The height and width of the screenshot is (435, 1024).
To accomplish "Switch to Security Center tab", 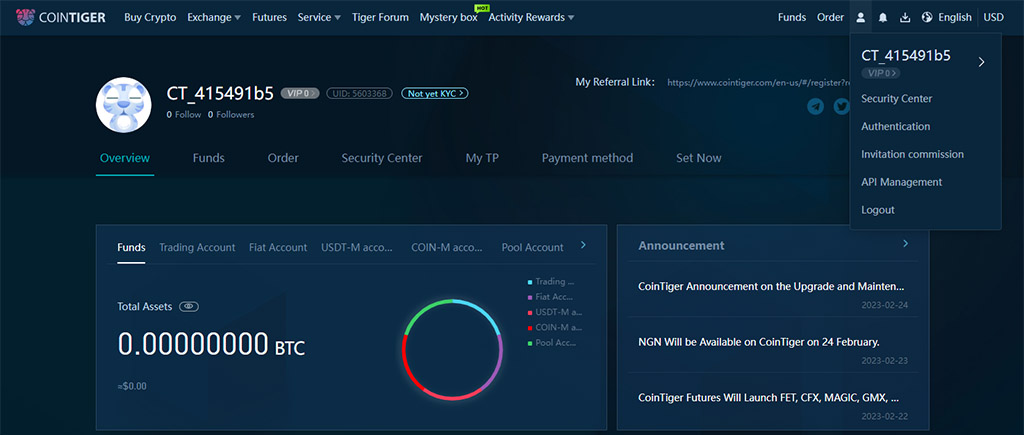I will [382, 158].
